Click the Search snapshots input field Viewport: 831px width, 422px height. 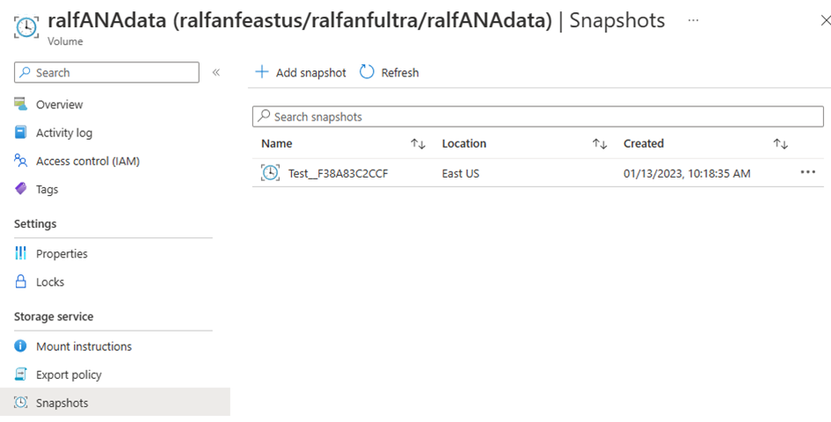tap(540, 117)
